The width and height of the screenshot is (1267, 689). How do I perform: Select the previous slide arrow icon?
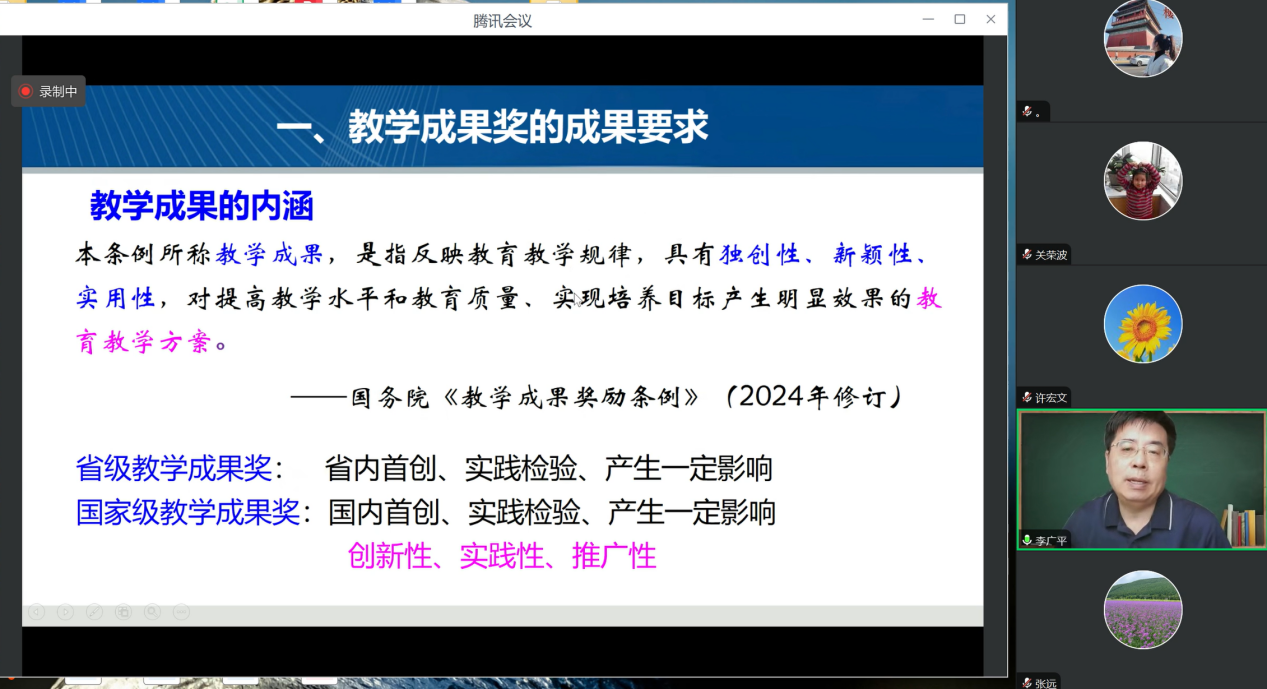36,612
